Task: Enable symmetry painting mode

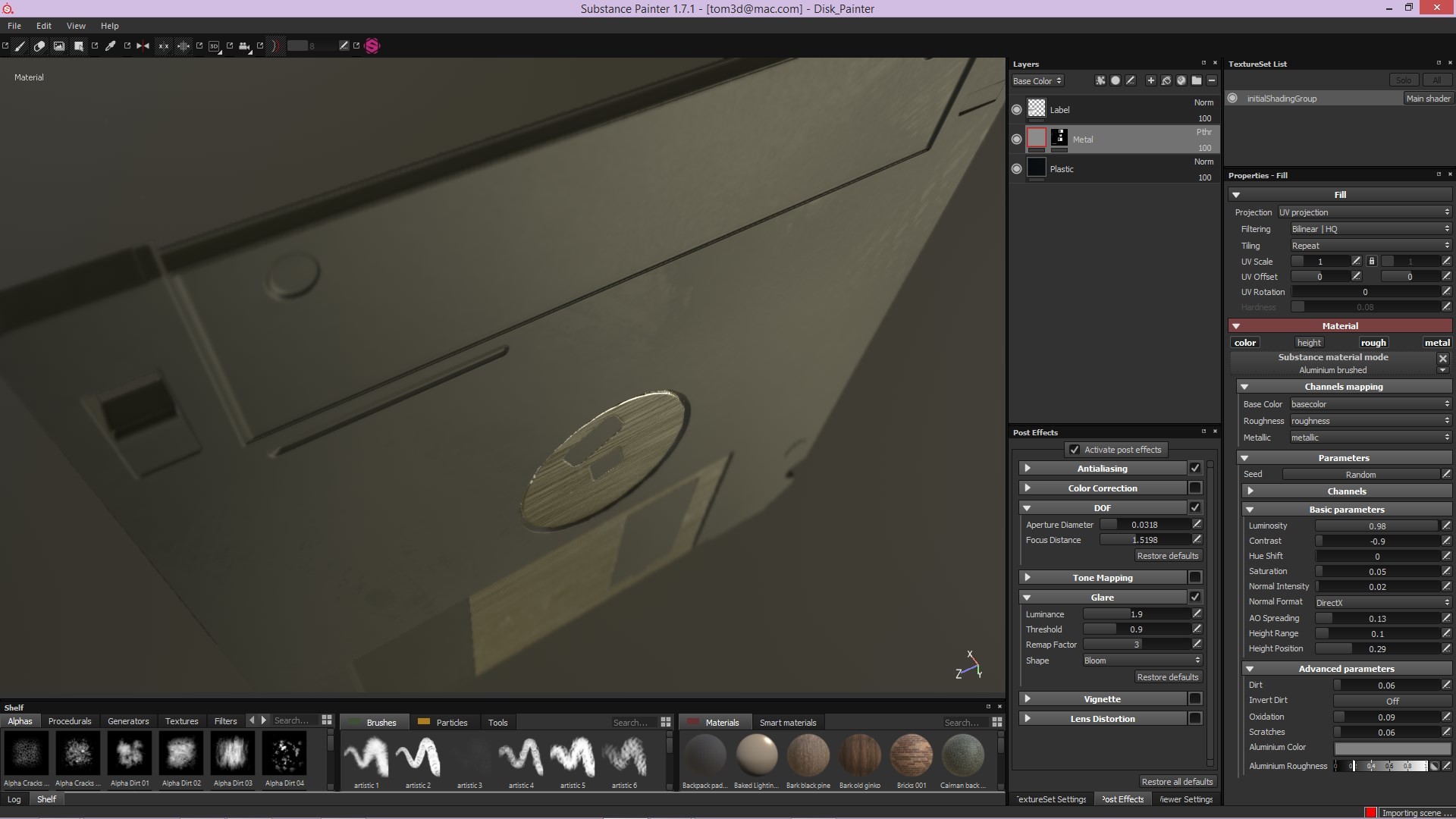Action: [x=143, y=46]
